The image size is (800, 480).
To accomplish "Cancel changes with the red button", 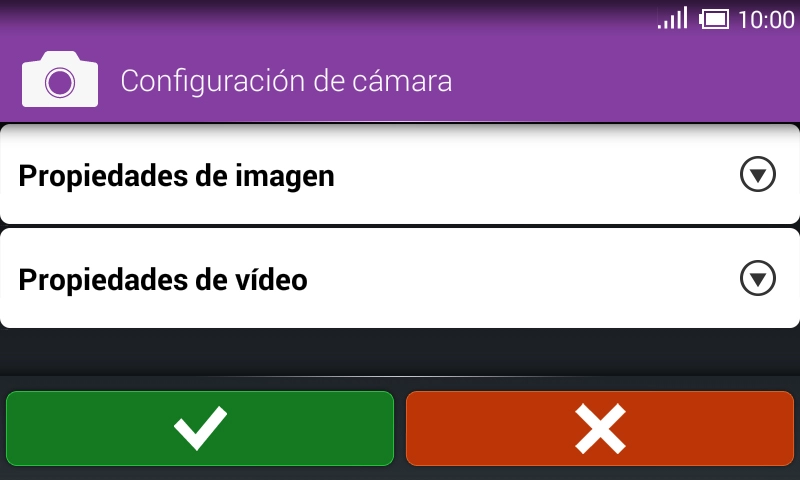I will (x=600, y=428).
